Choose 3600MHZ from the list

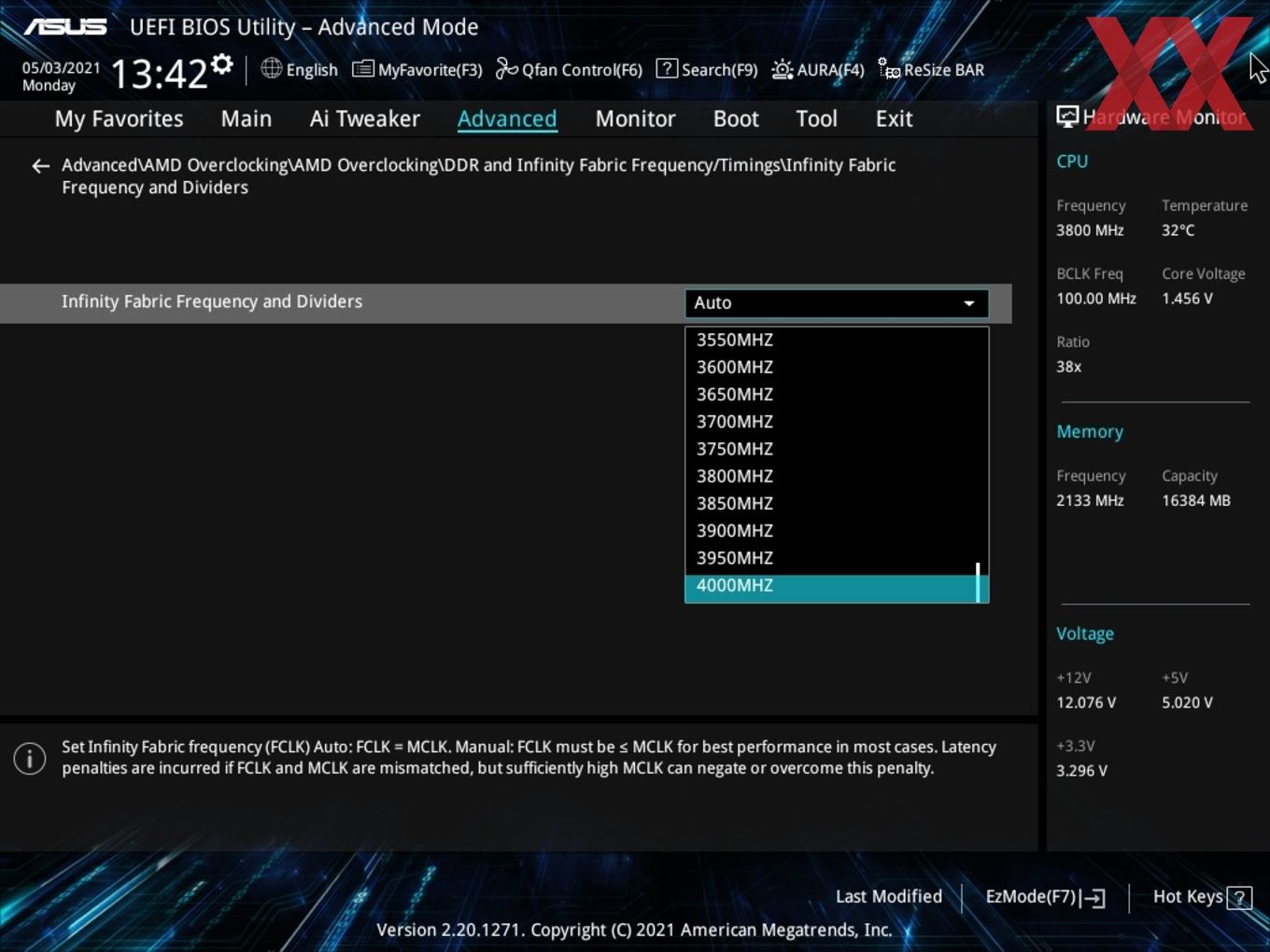837,367
